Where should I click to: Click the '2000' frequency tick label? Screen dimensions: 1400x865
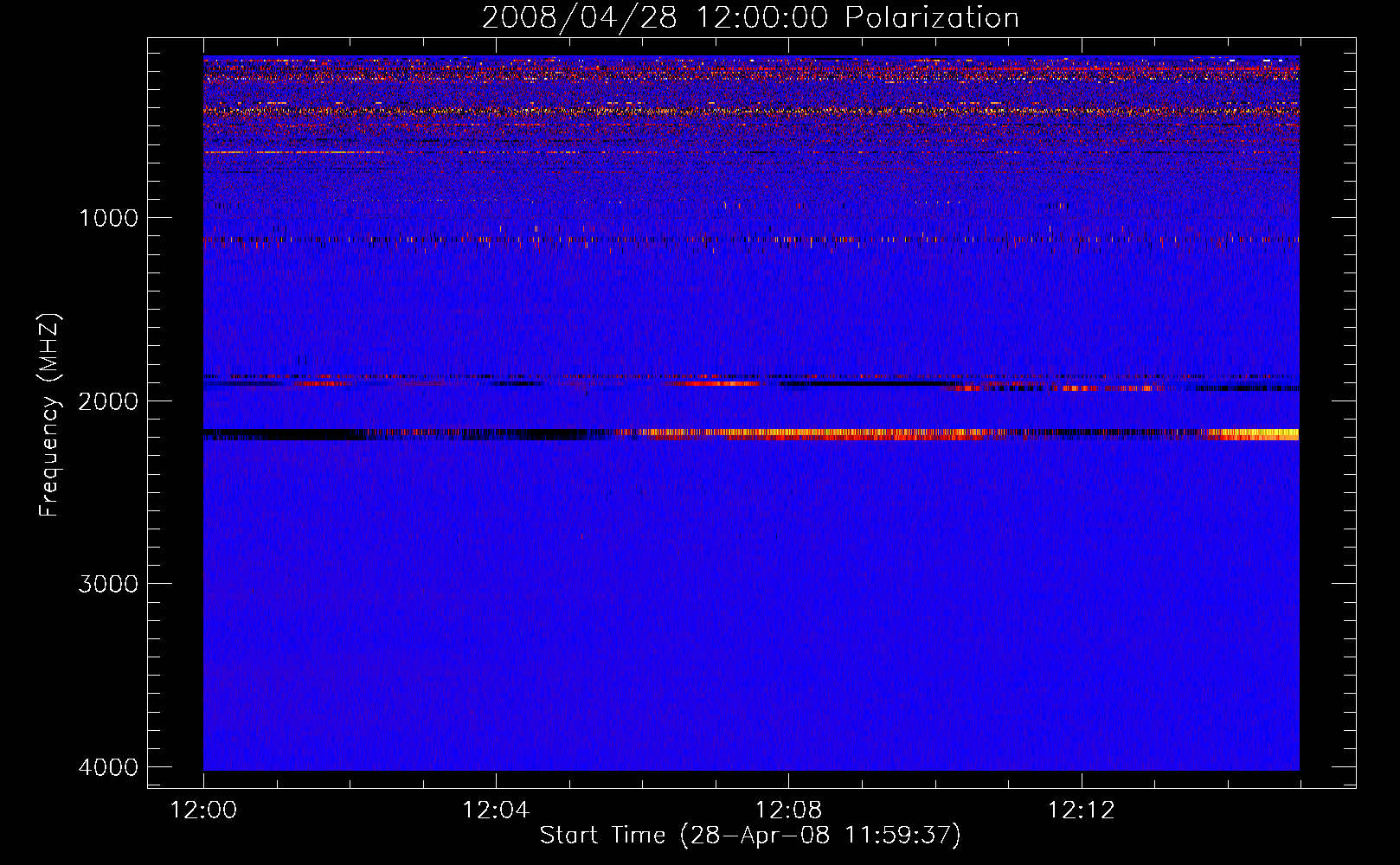click(x=108, y=400)
